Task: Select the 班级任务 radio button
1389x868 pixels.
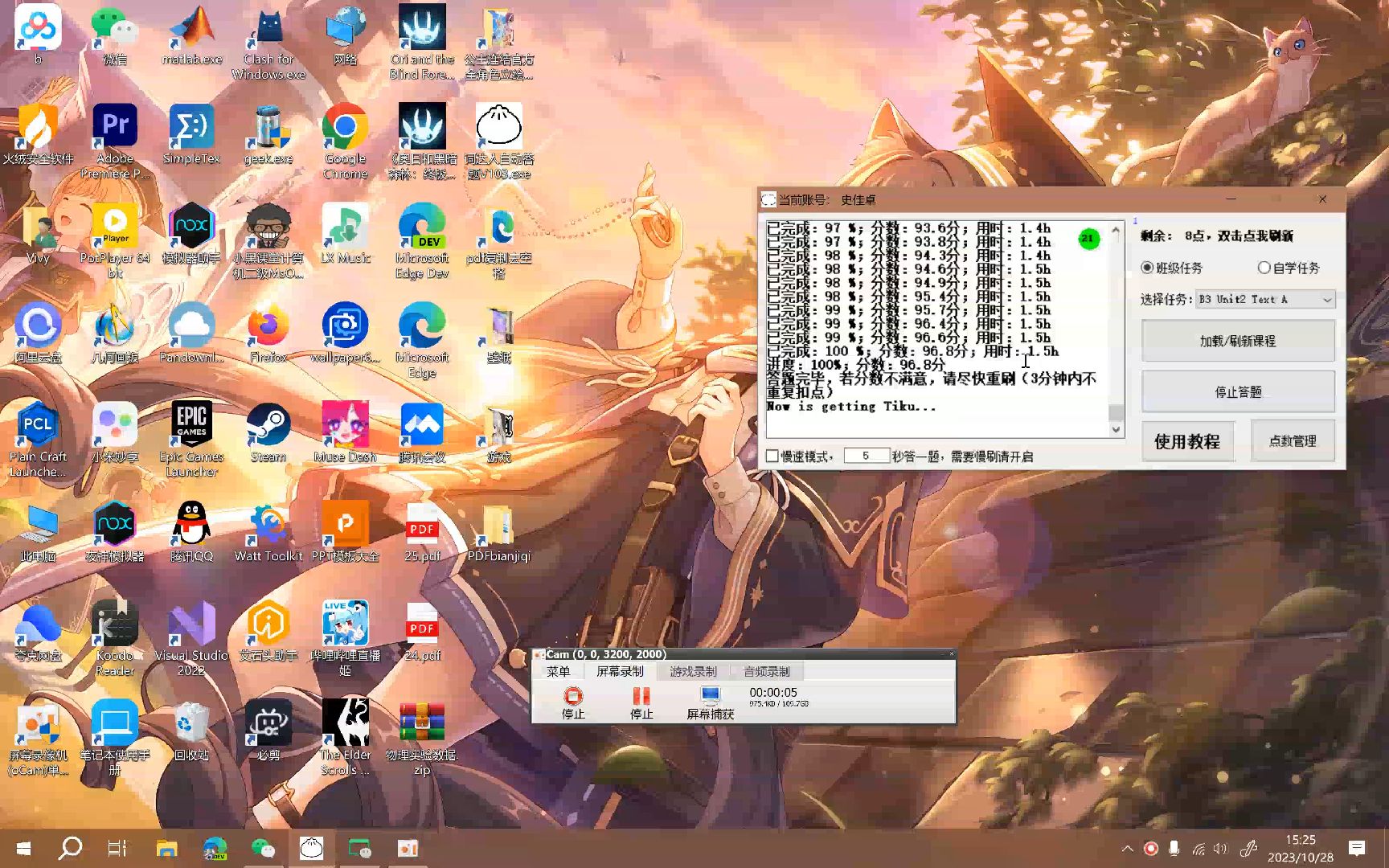Action: pyautogui.click(x=1147, y=268)
